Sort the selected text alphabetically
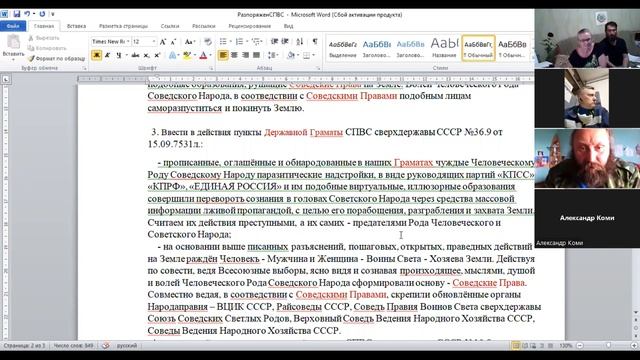 click(x=300, y=42)
